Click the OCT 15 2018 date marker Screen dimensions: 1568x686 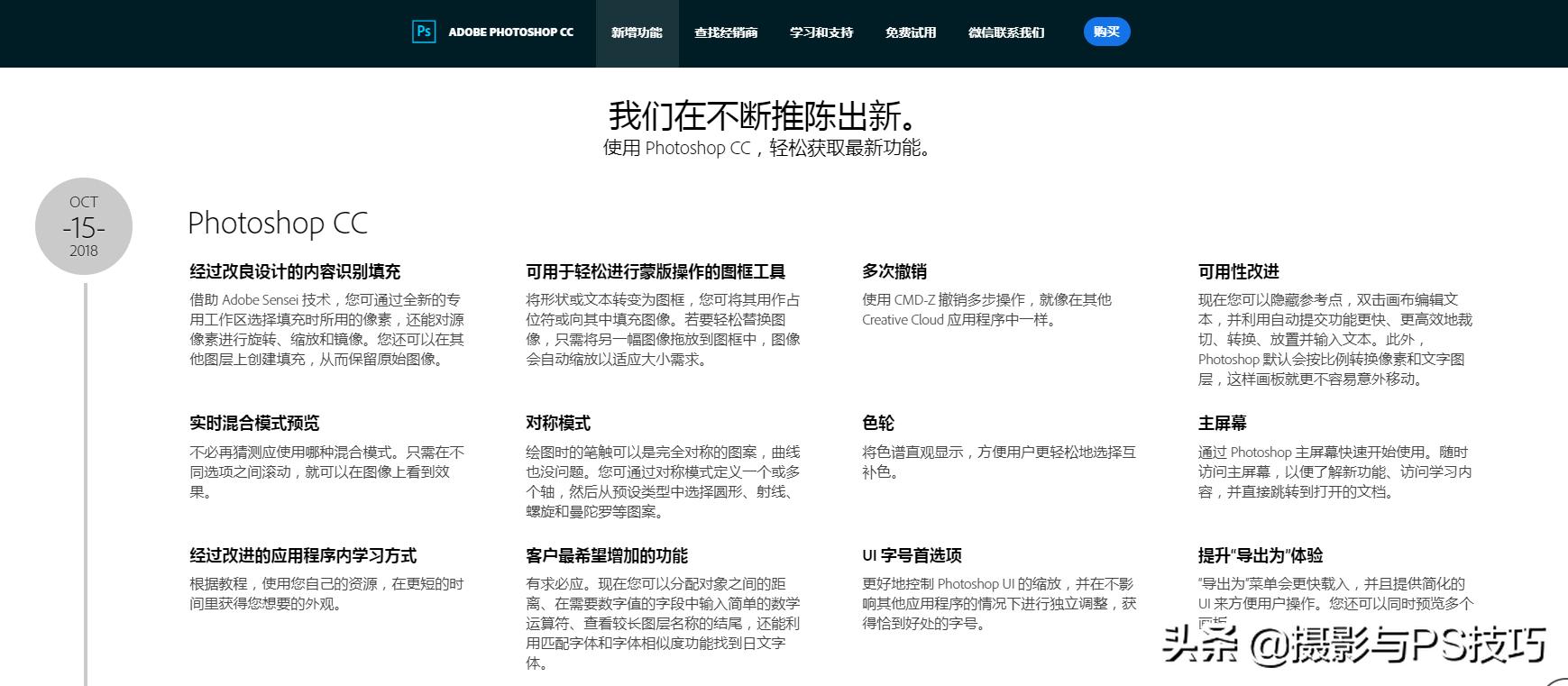(84, 226)
